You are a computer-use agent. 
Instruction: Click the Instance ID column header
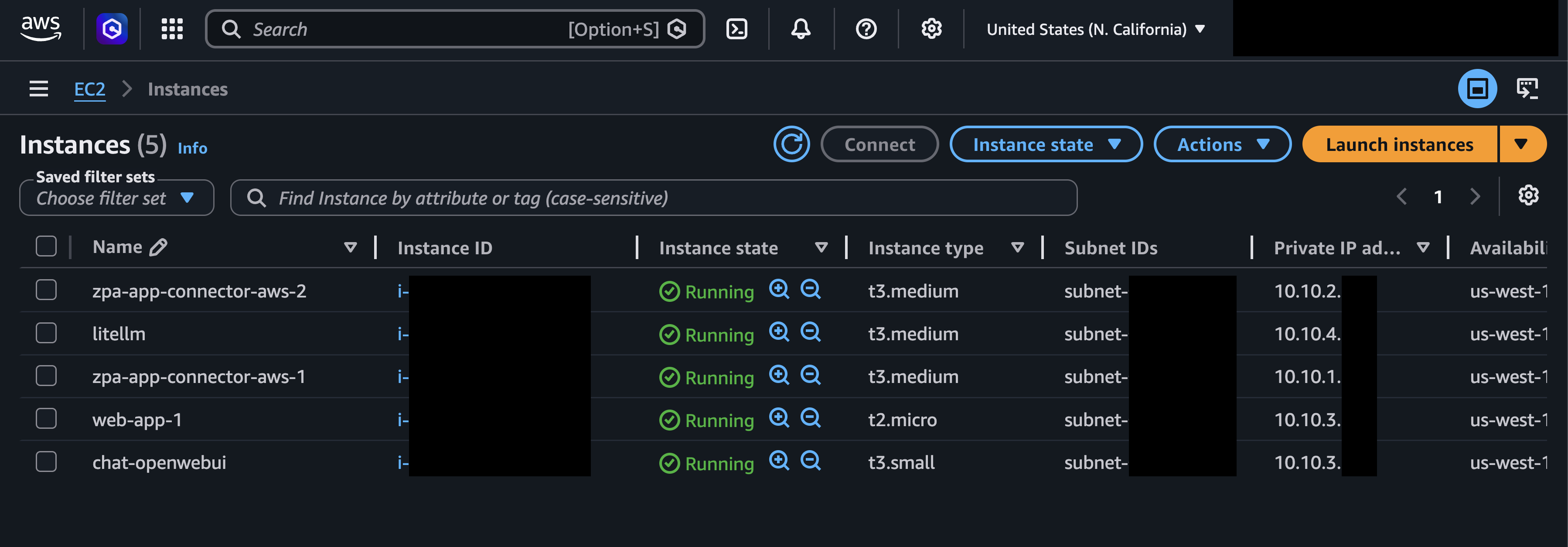click(445, 248)
